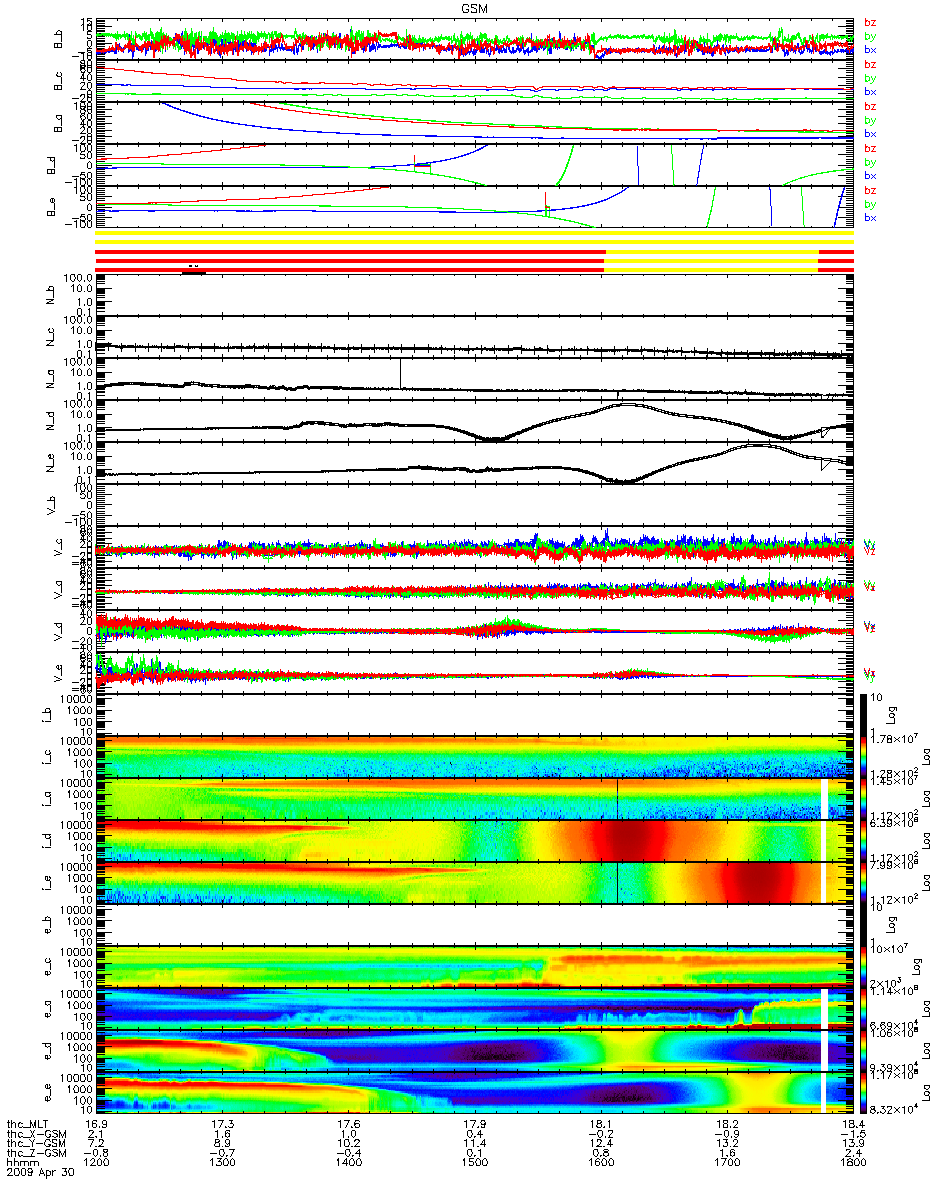
Task: Click the bz legend of the B_b panel
Action: [870, 23]
